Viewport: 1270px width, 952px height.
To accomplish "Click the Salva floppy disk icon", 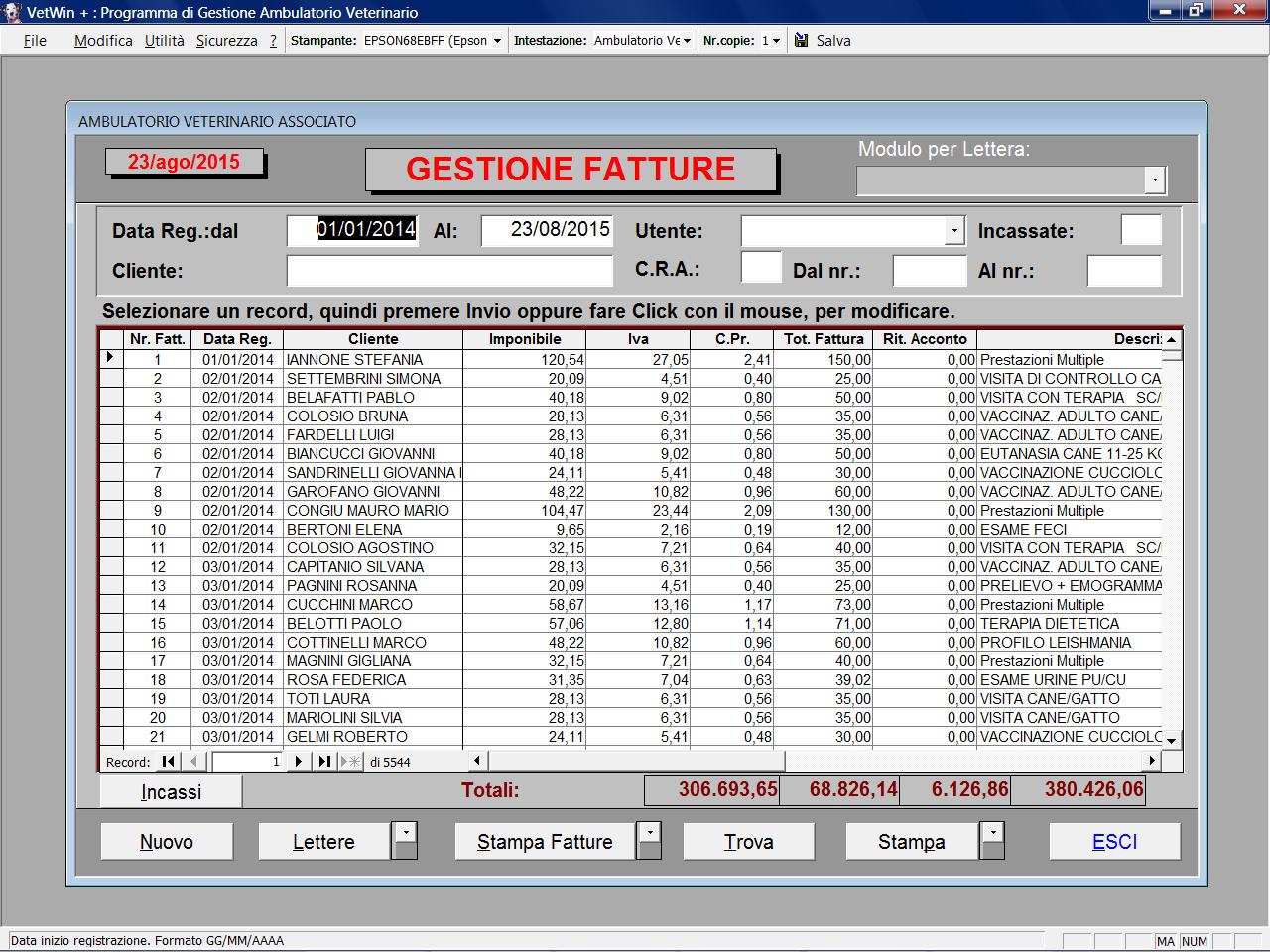I will 802,41.
